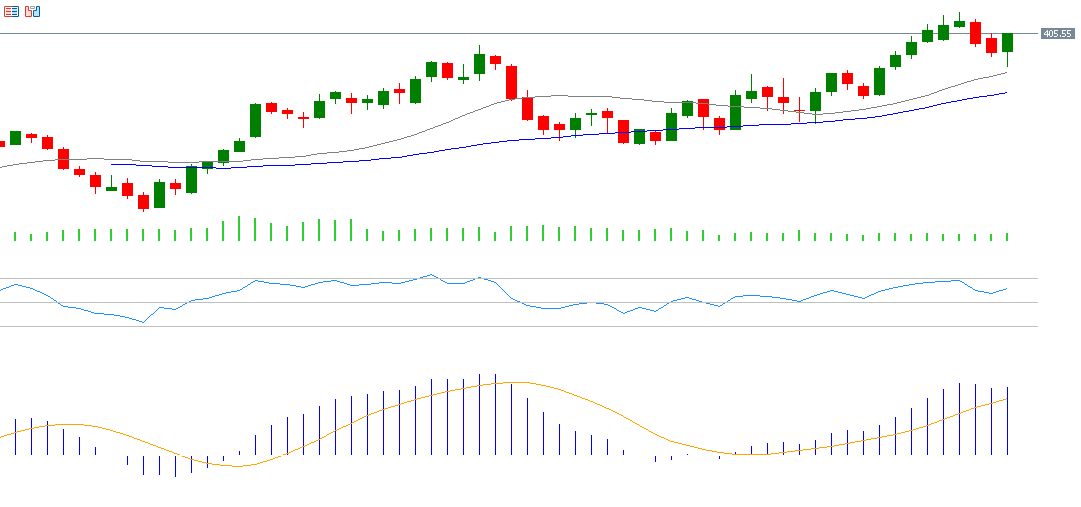Image resolution: width=1081 pixels, height=507 pixels.
Task: Click the last MACD histogram bar on right
Action: tap(1007, 421)
